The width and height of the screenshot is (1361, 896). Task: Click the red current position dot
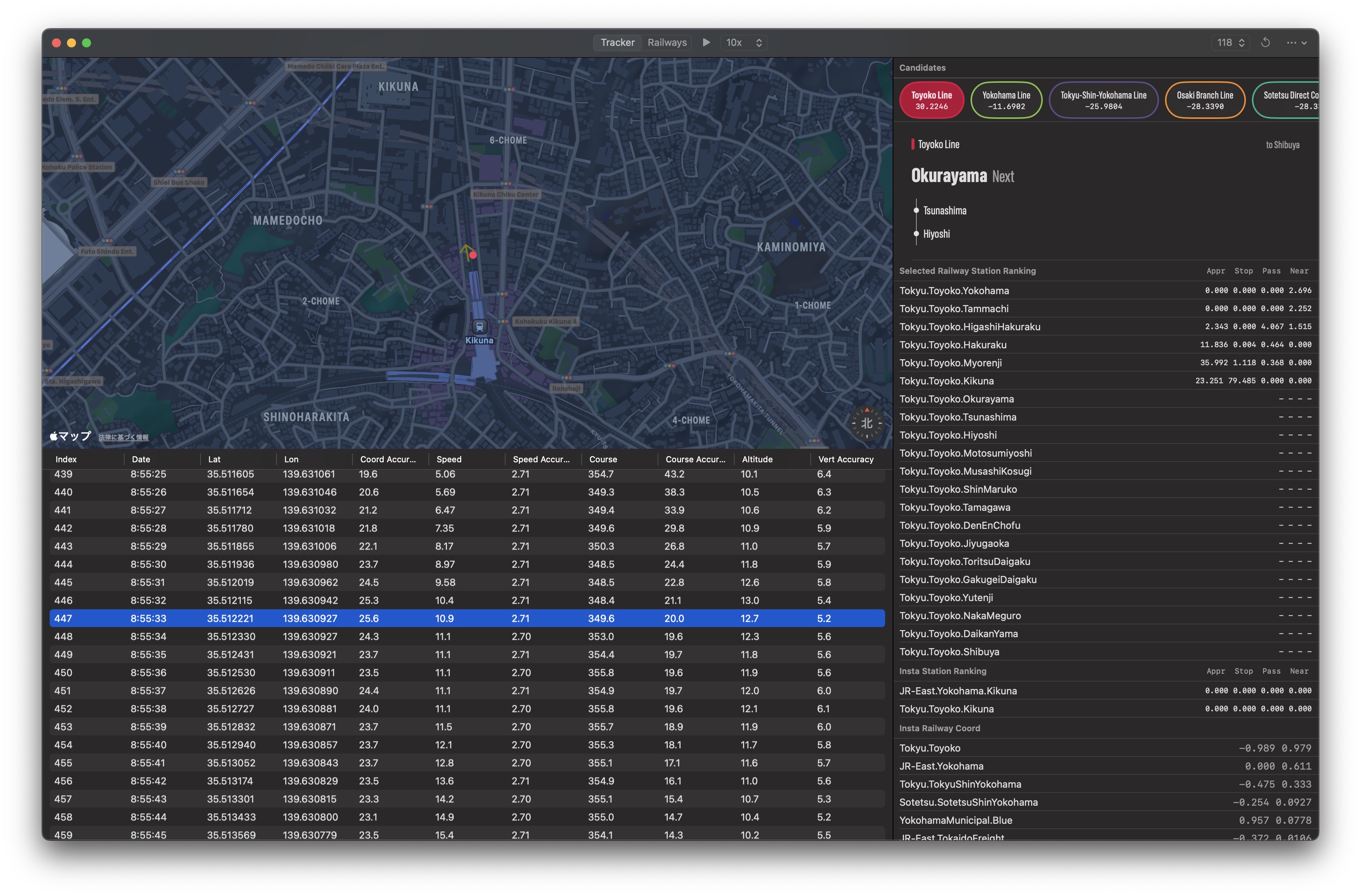pos(473,255)
